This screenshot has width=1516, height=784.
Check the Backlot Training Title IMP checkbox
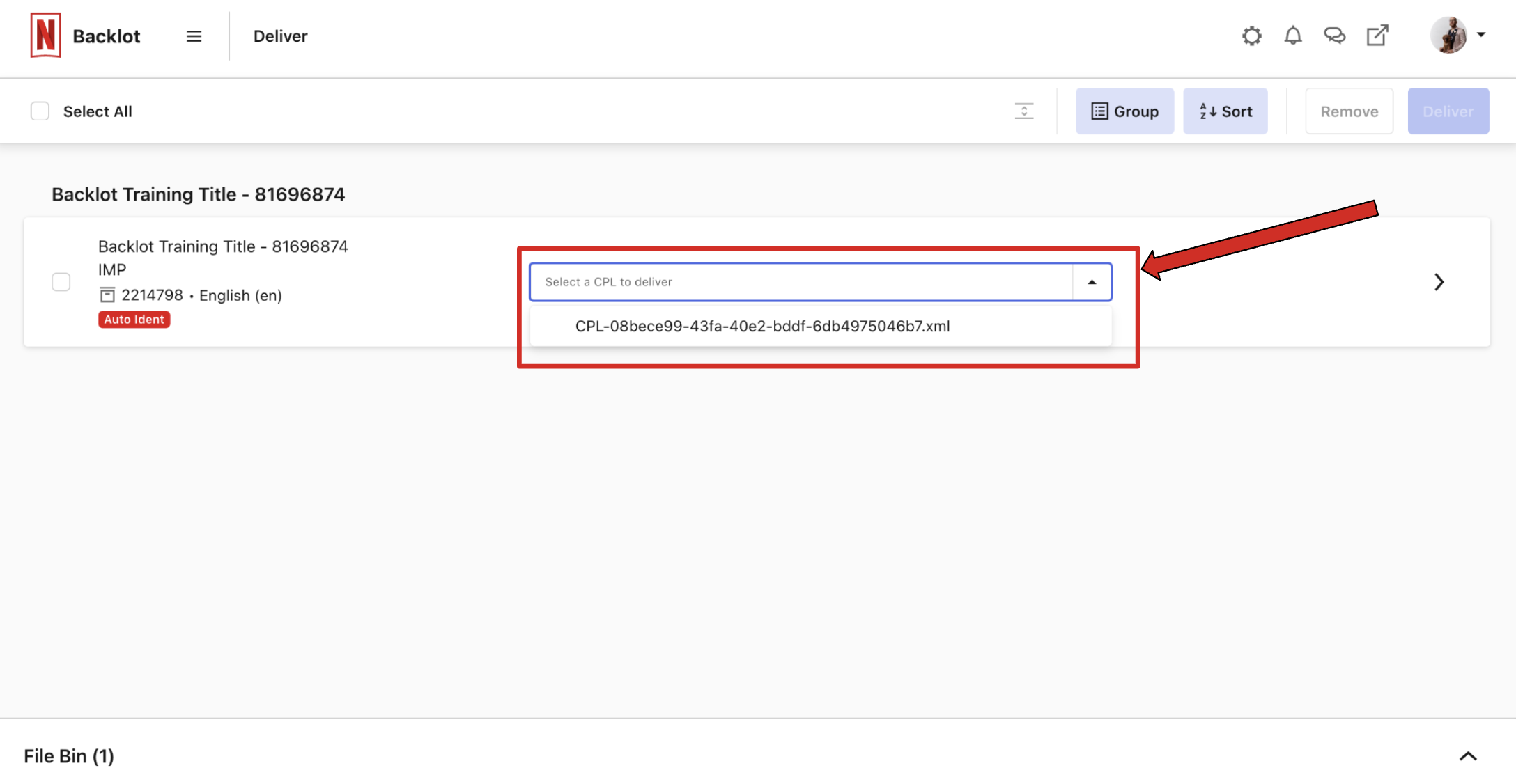[x=61, y=282]
